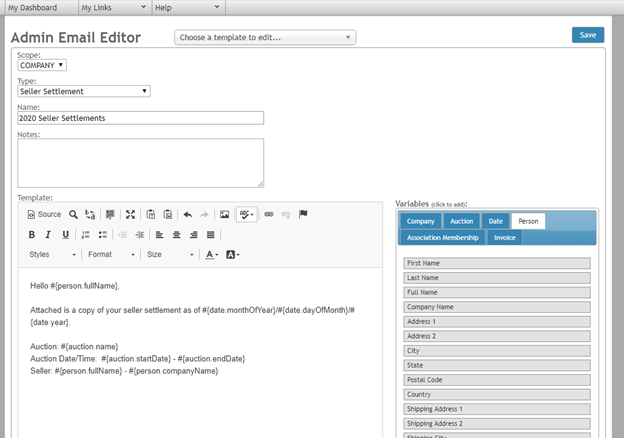Align text left
624x438 pixels.
click(x=160, y=235)
